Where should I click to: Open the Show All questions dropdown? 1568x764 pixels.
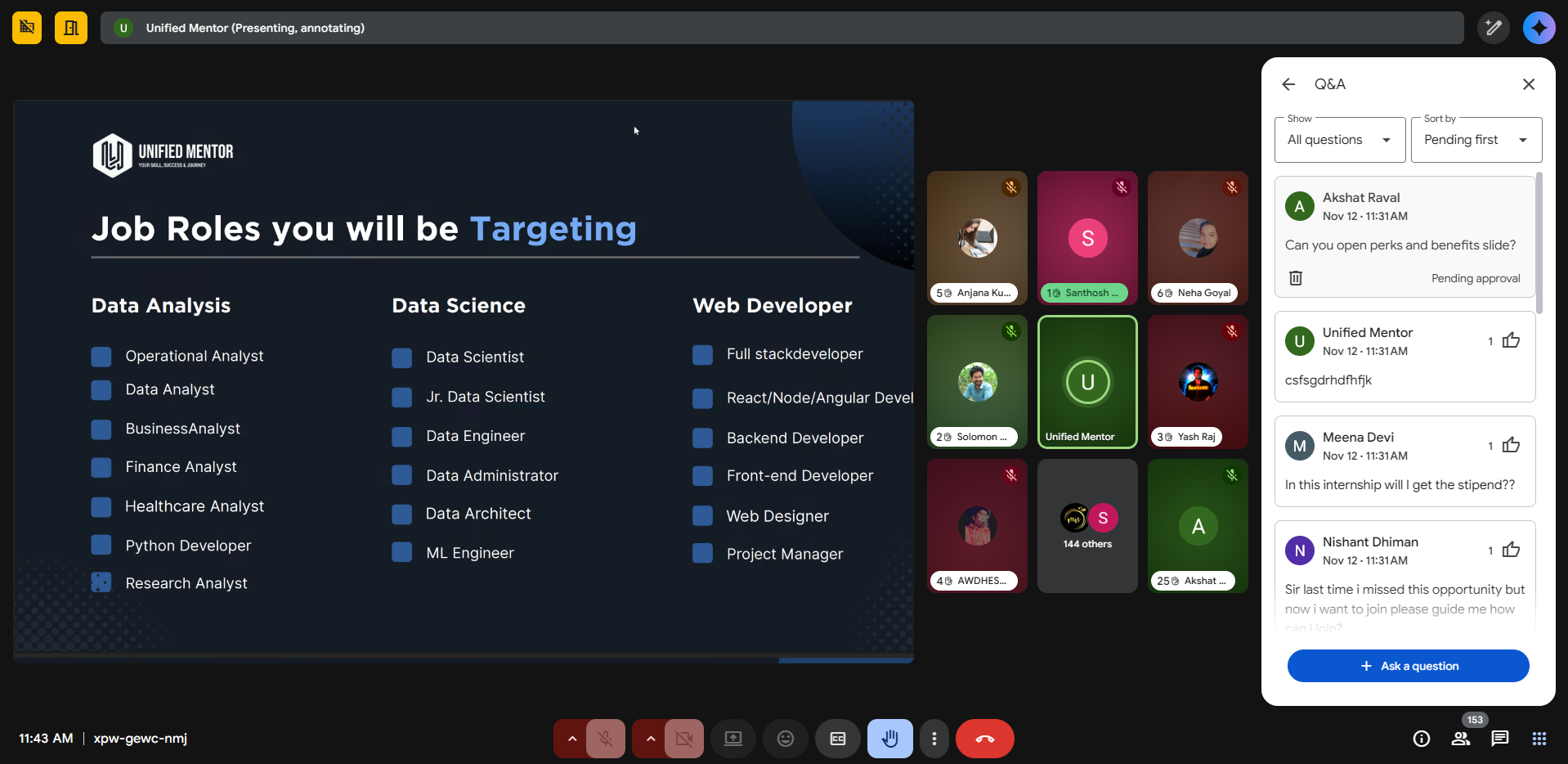coord(1339,140)
